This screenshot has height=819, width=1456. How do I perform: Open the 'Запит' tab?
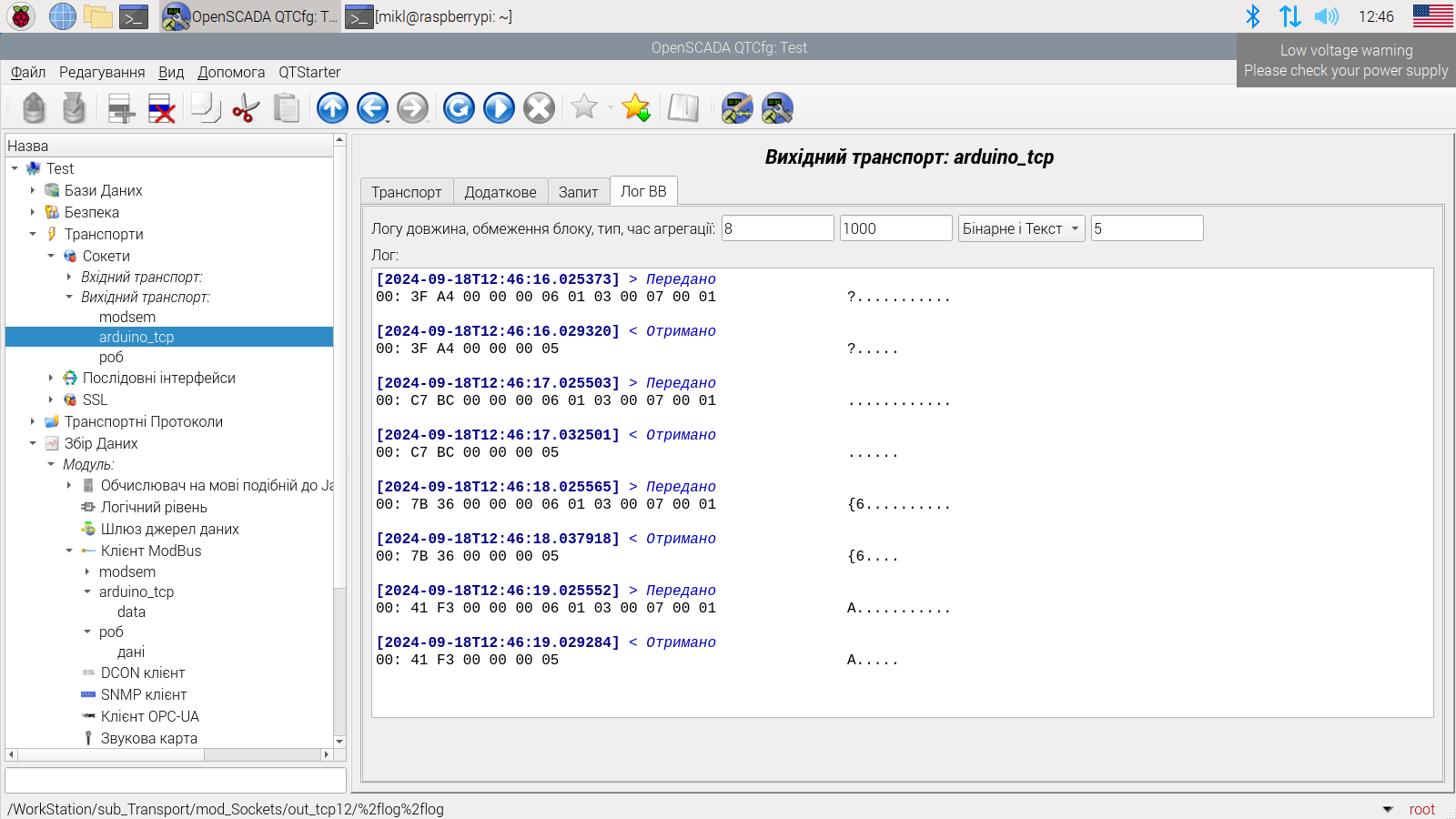click(578, 192)
